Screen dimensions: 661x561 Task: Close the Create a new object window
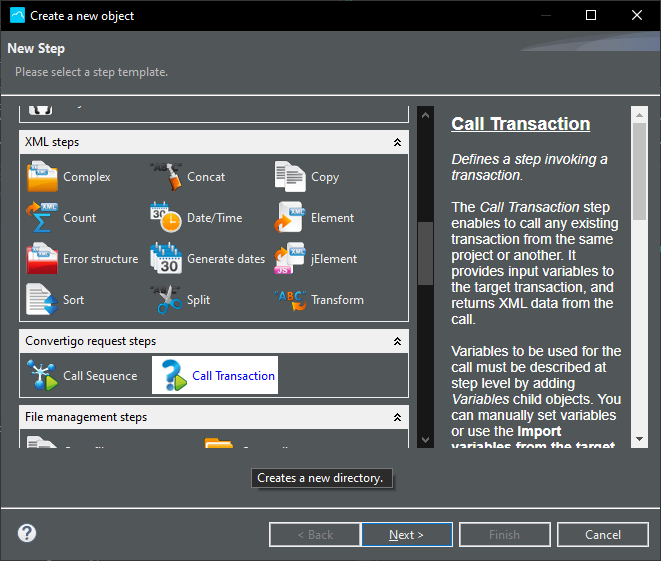click(x=637, y=16)
